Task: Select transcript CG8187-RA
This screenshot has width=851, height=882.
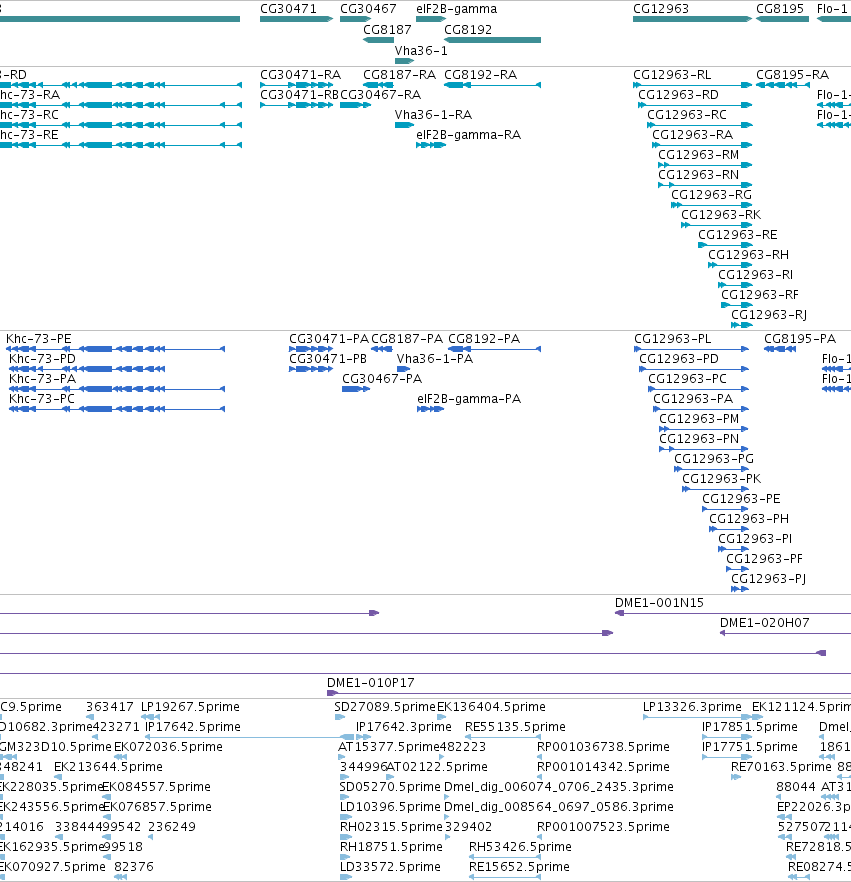Action: 379,86
